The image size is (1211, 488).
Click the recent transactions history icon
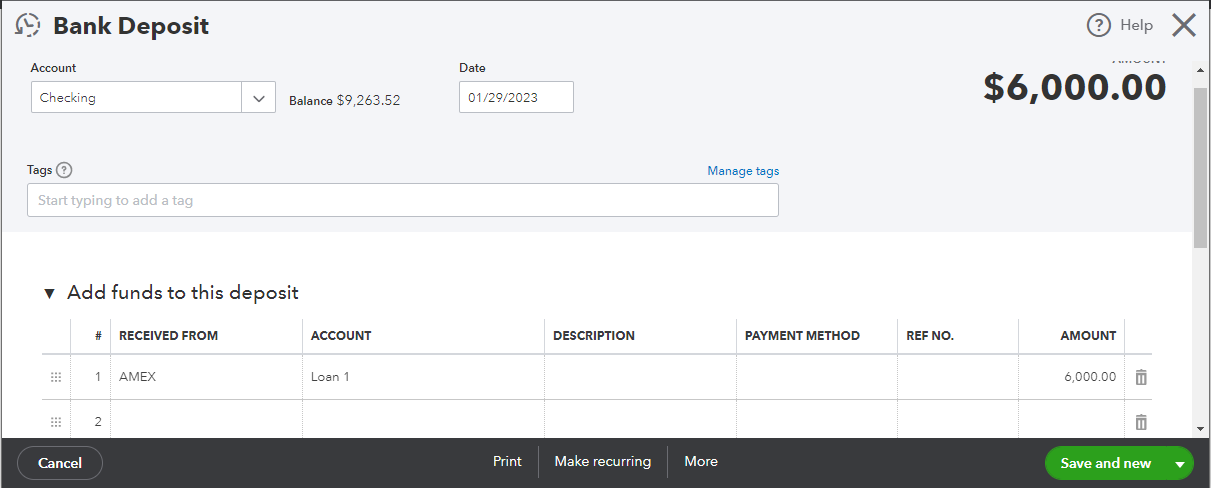coord(27,26)
